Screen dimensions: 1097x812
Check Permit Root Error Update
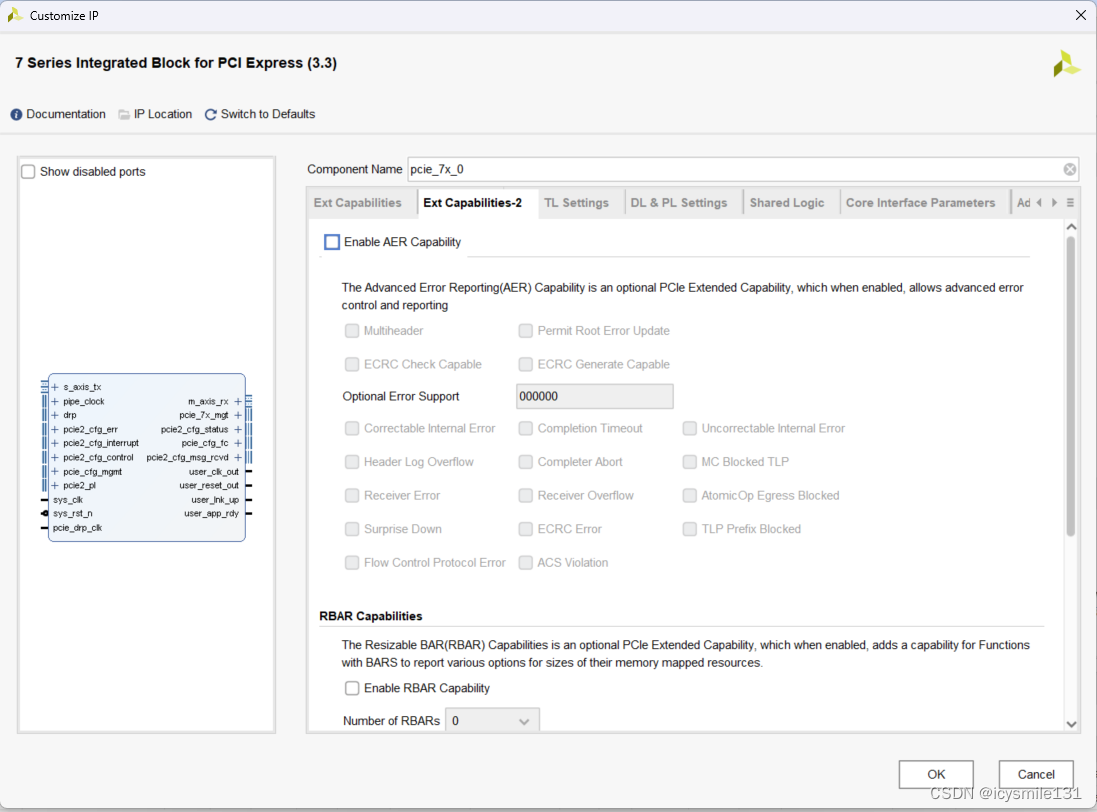tap(525, 331)
